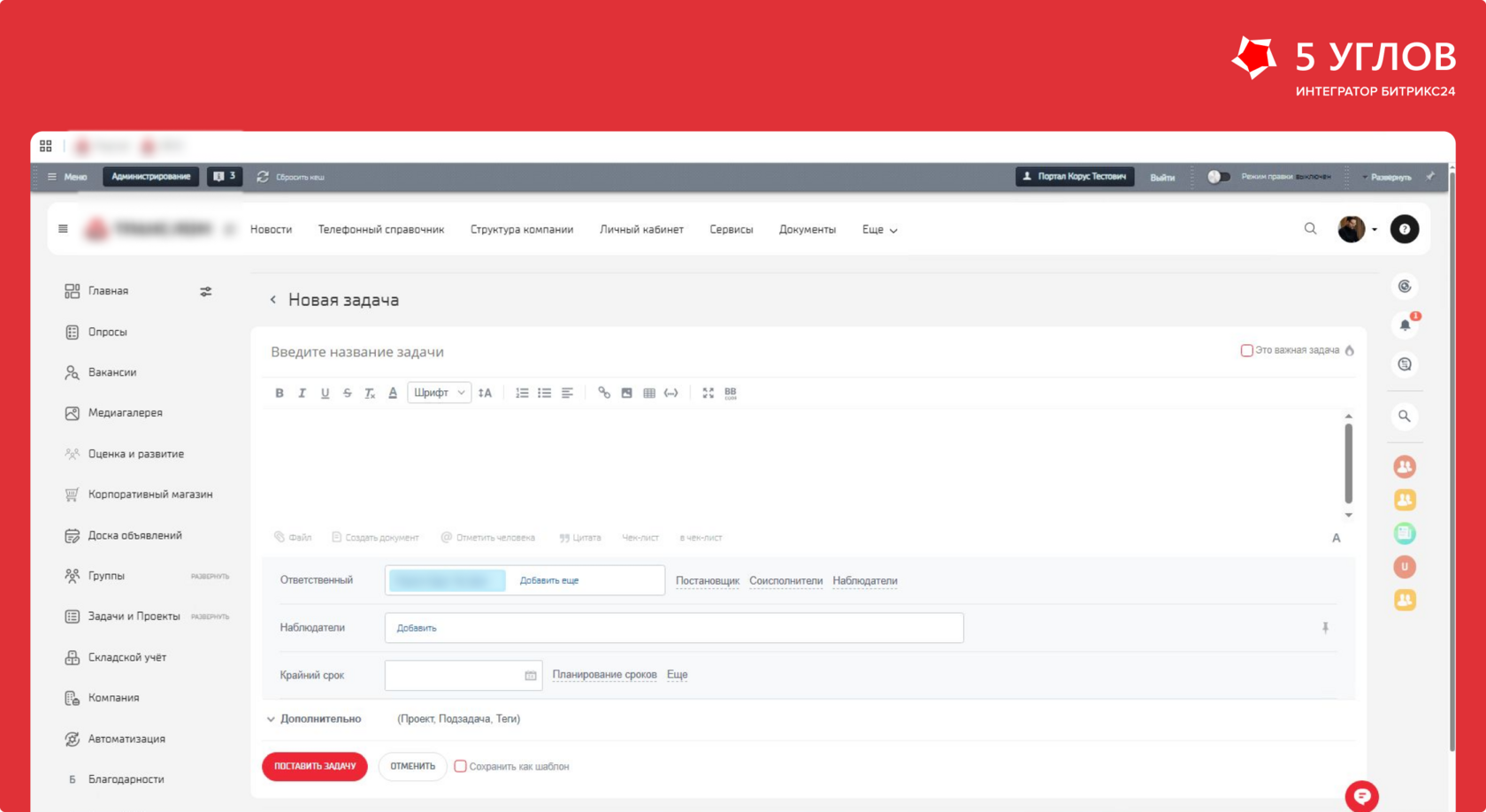Expand Группы in sidebar via Развернуть
The height and width of the screenshot is (812, 1486).
tap(210, 577)
